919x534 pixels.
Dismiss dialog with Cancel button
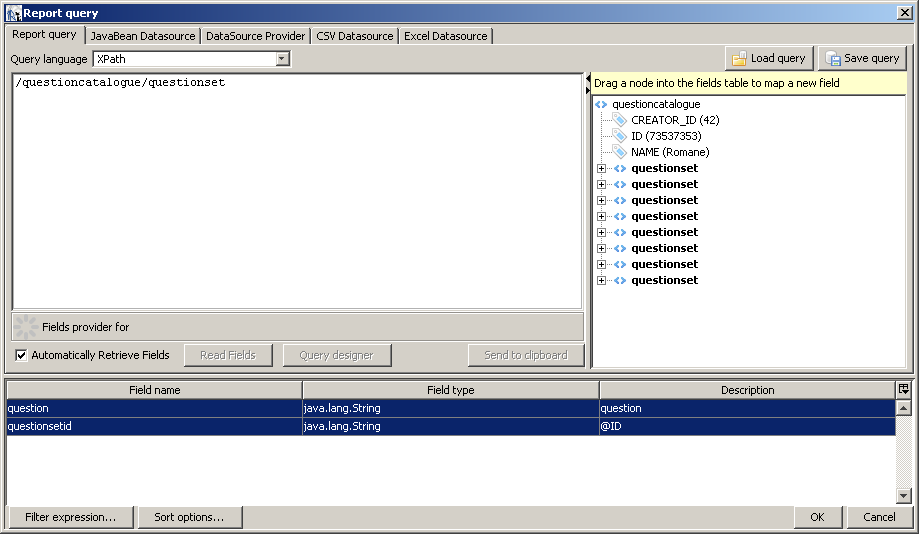click(x=879, y=517)
